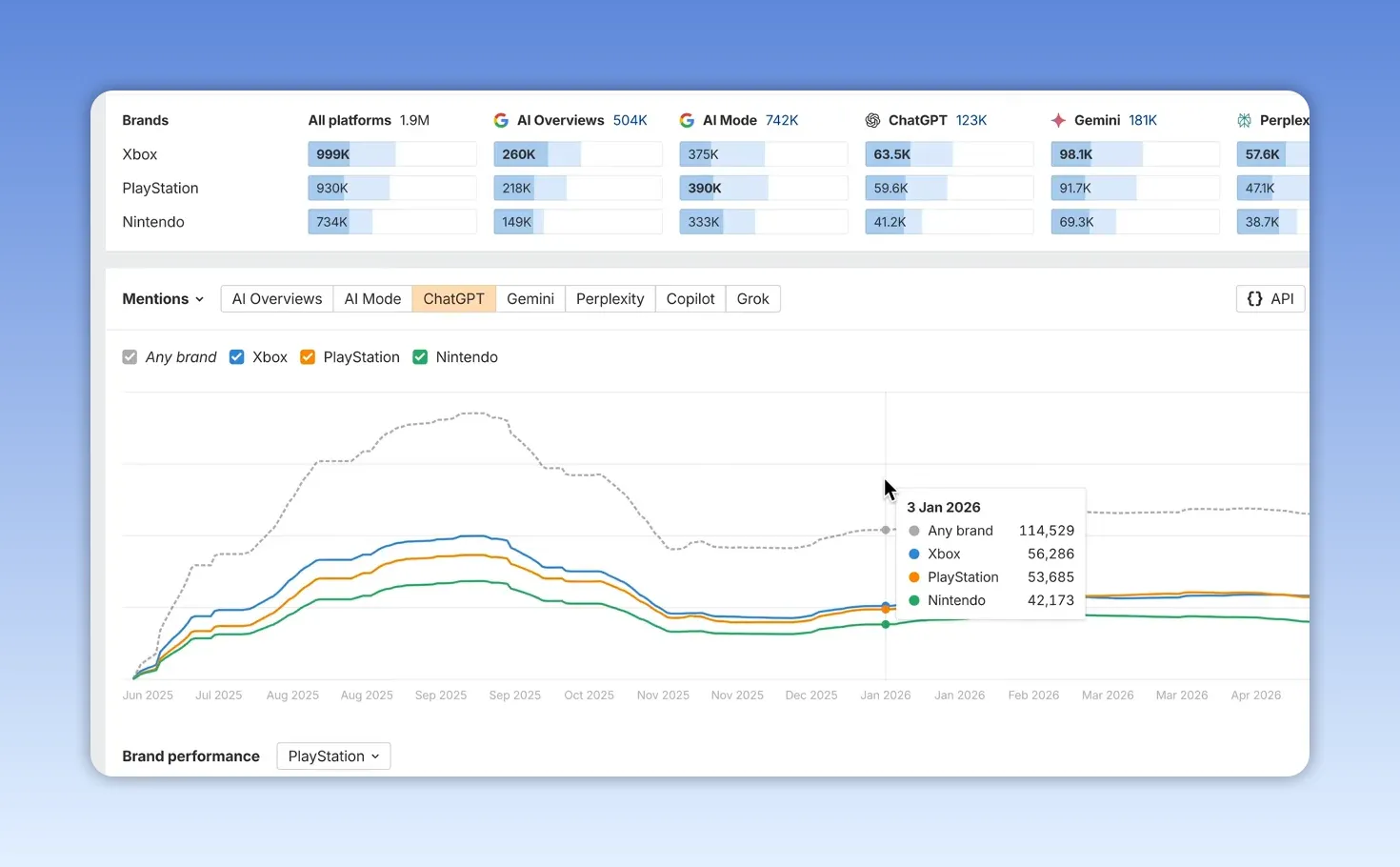Click the Dec 2025 axis label
Screen dimensions: 1400x867
click(x=811, y=696)
